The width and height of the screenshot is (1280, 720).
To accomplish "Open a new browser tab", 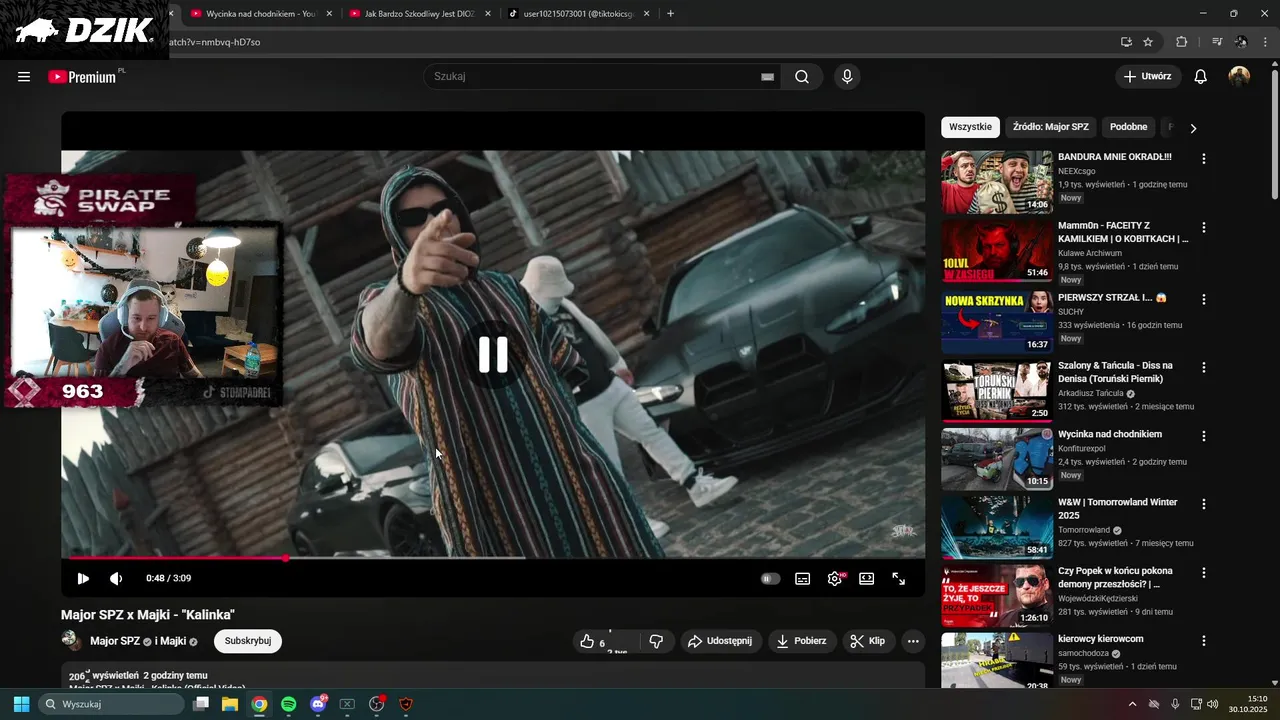I will click(670, 14).
